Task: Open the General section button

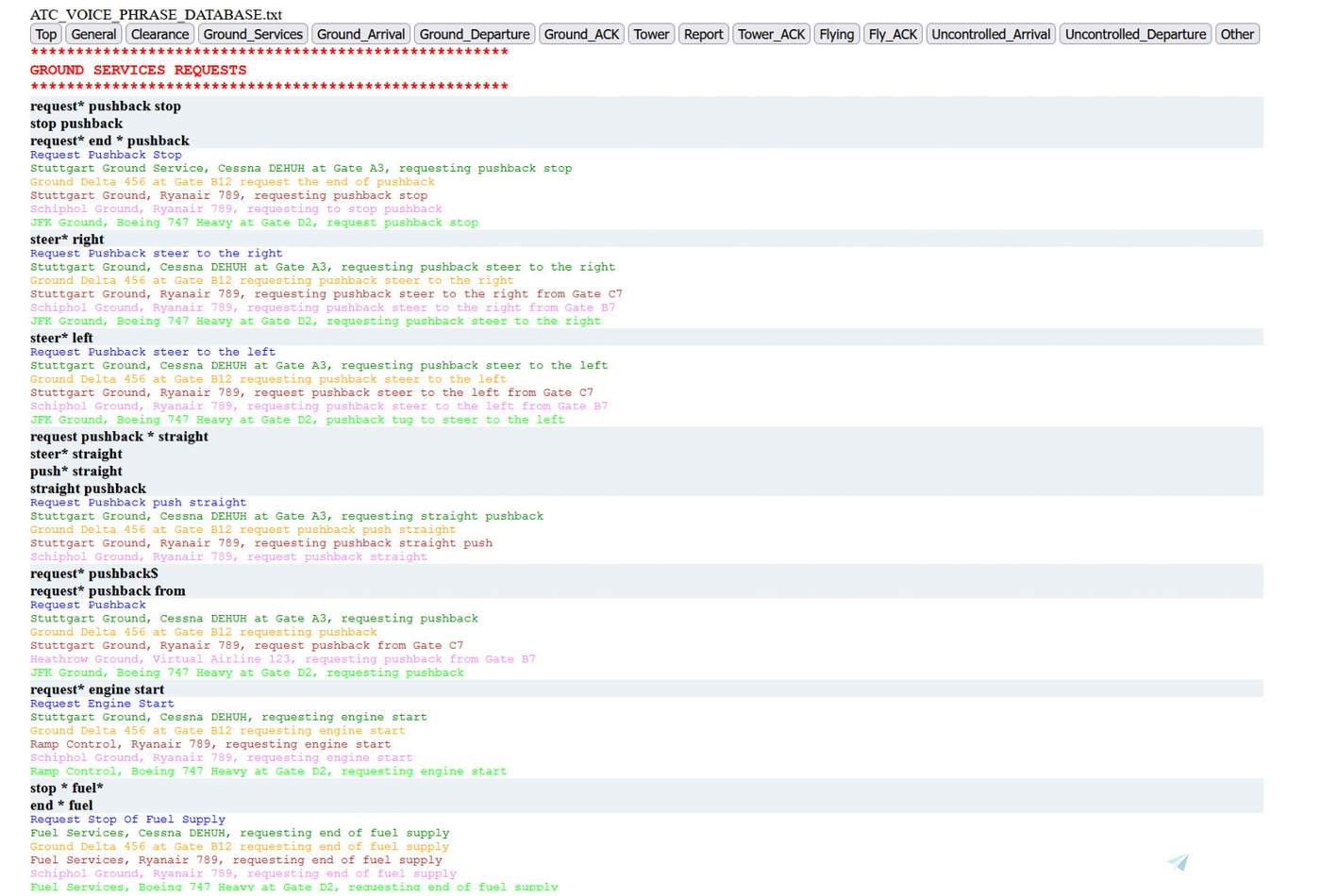Action: pos(94,35)
